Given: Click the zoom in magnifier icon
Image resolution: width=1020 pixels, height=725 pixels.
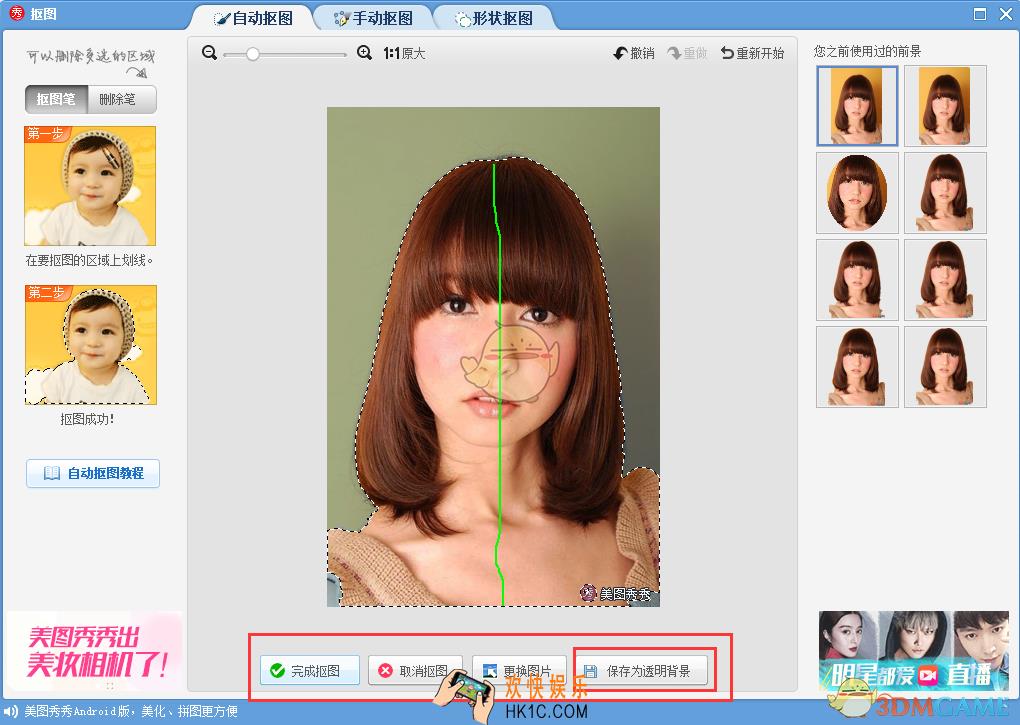Looking at the screenshot, I should (364, 53).
